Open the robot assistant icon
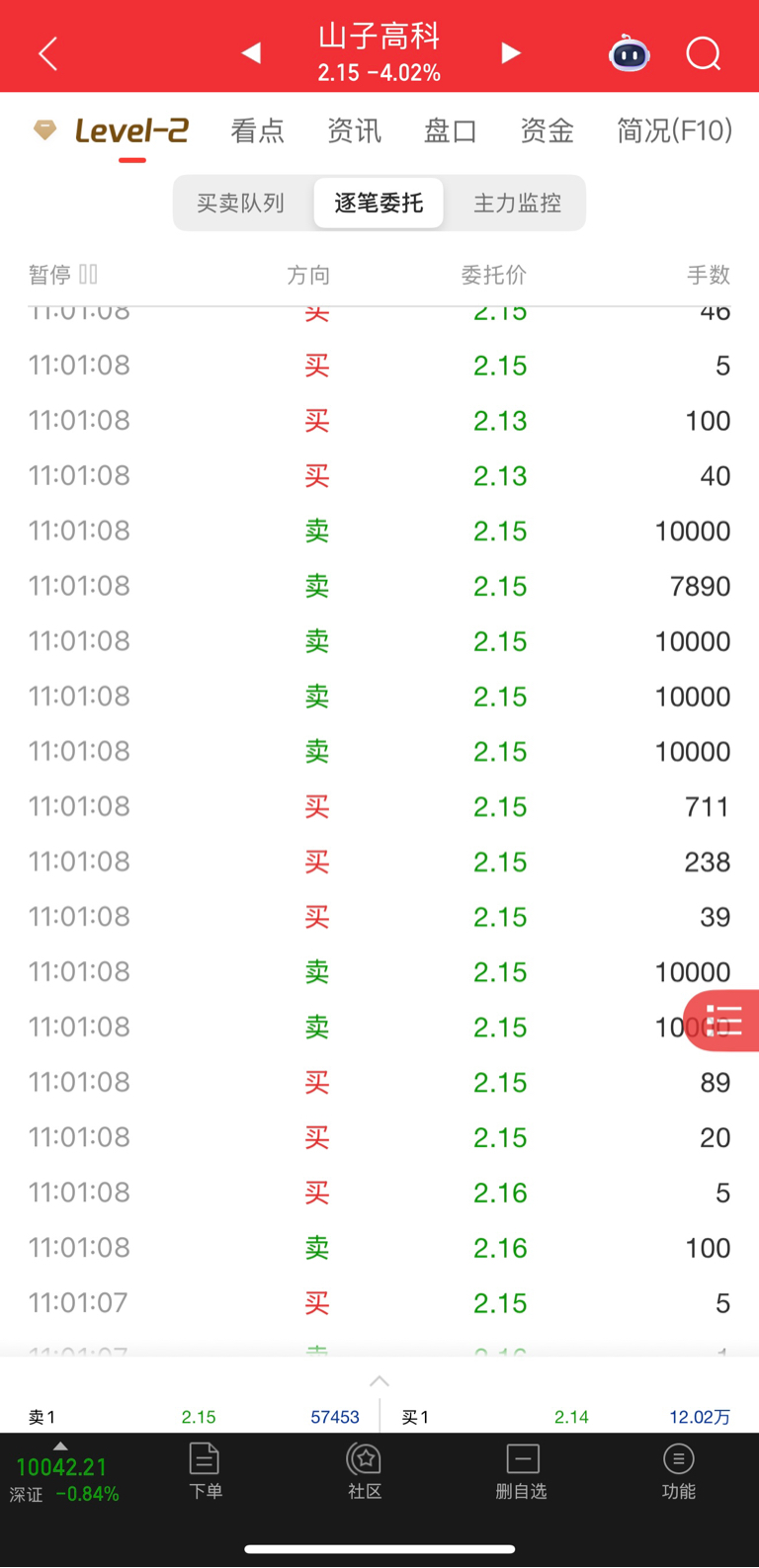759x1568 pixels. 629,53
